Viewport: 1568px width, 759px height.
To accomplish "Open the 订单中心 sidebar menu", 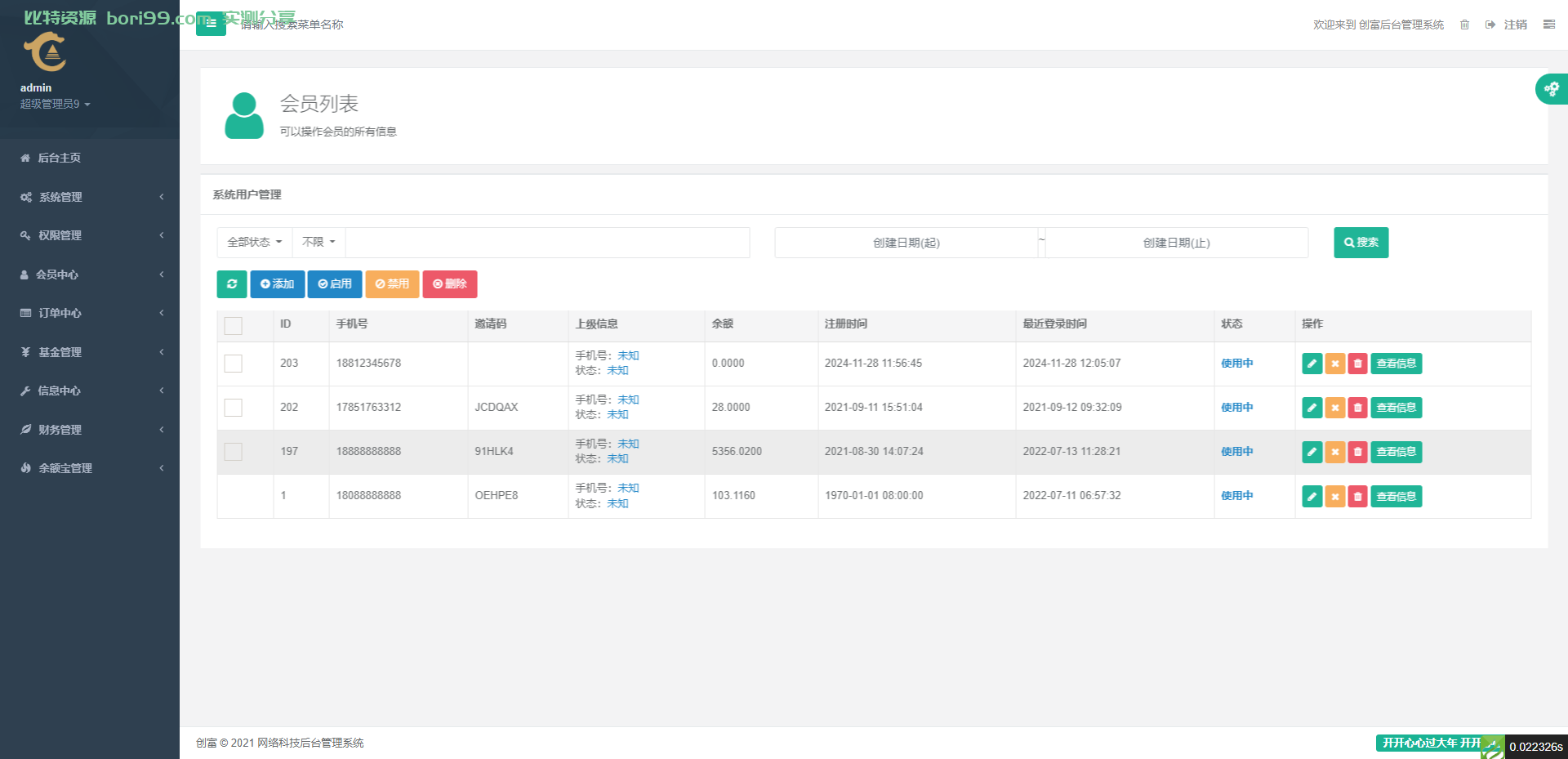I will 90,313.
